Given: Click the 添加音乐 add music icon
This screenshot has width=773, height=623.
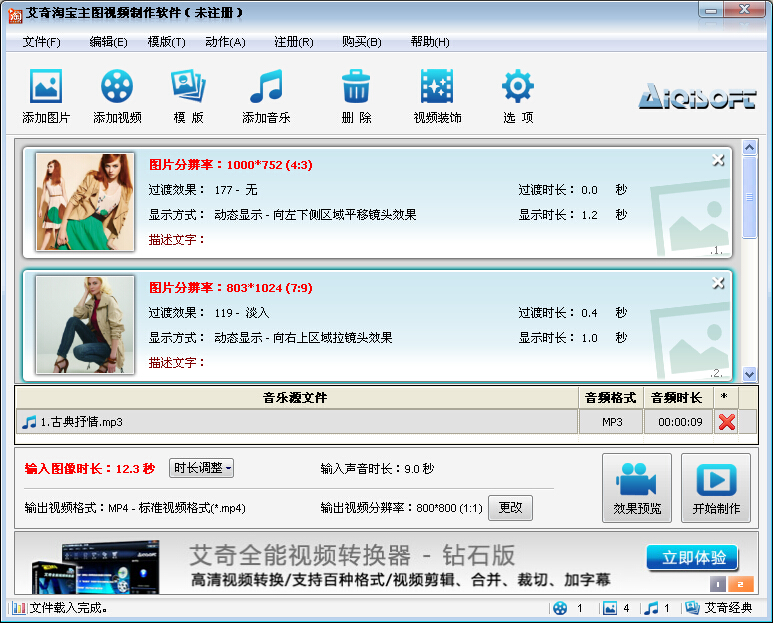Looking at the screenshot, I should (x=266, y=86).
